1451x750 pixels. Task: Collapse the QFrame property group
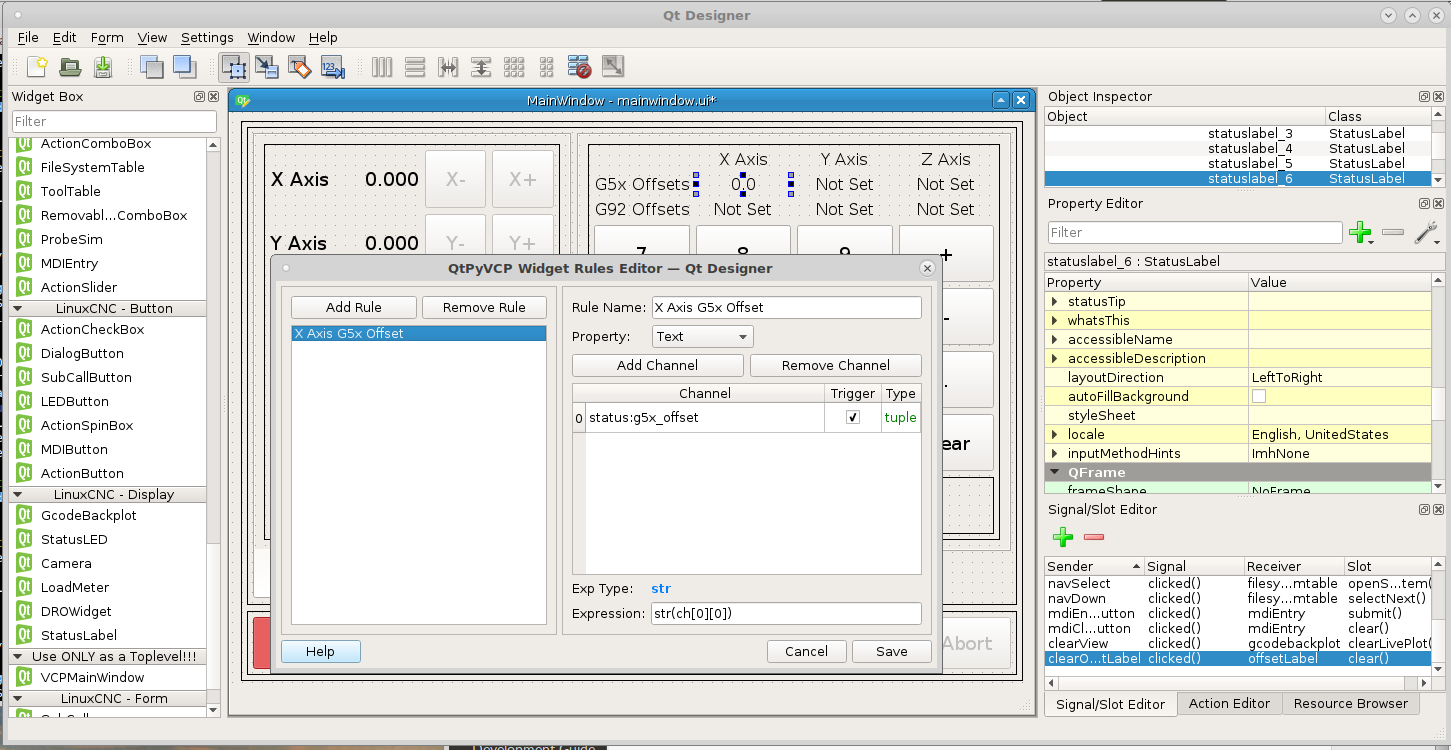pos(1055,473)
